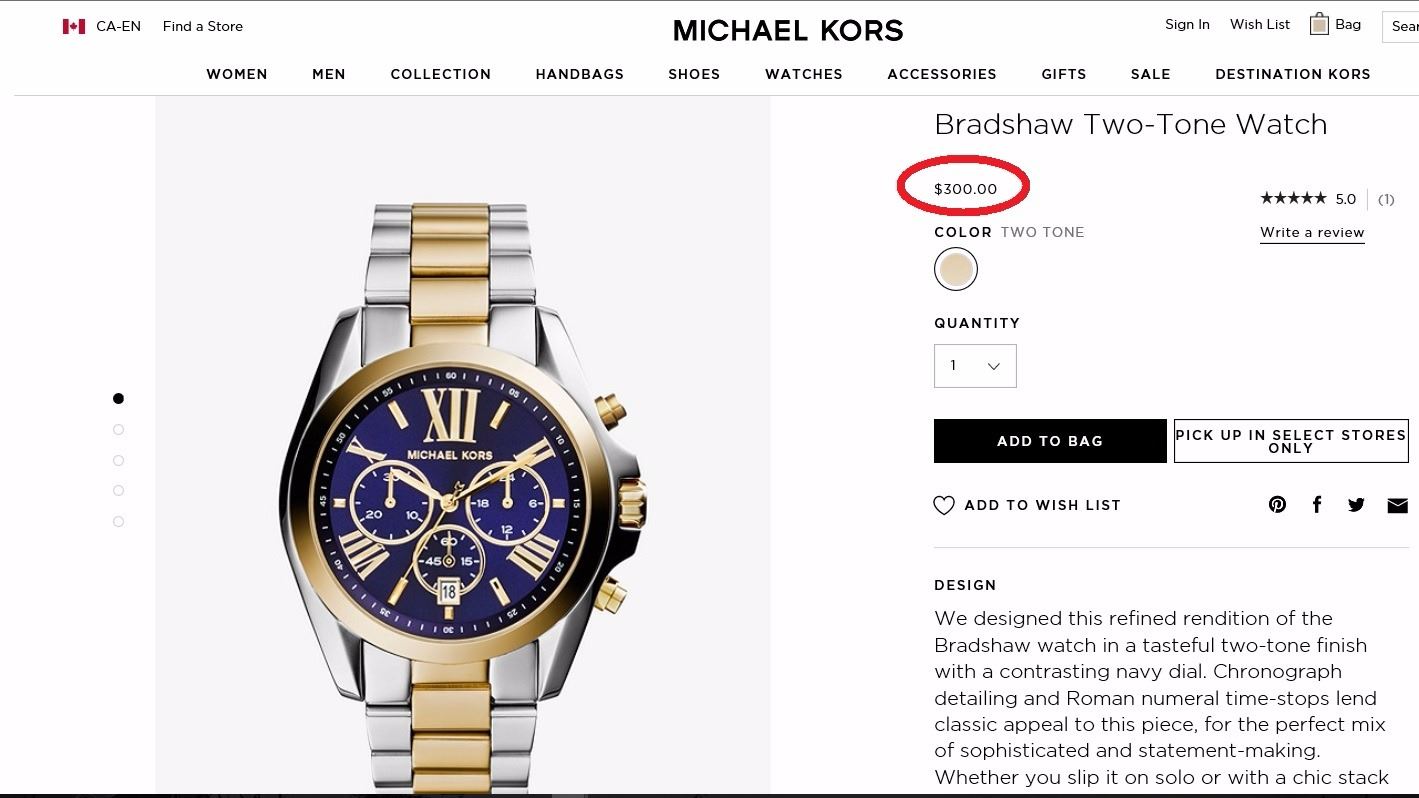The width and height of the screenshot is (1419, 798).
Task: Select the Two Tone color swatch
Action: click(956, 270)
